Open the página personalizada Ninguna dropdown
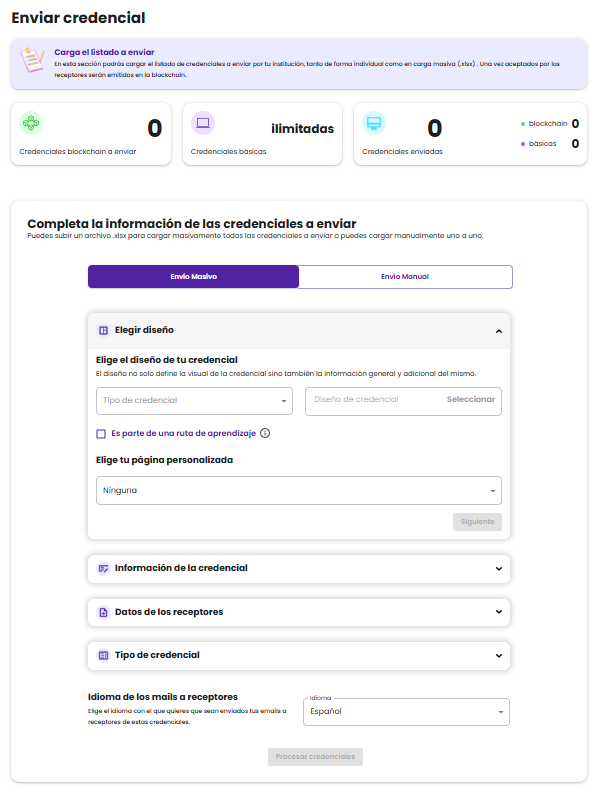Screen dimensions: 600x794 click(x=300, y=491)
